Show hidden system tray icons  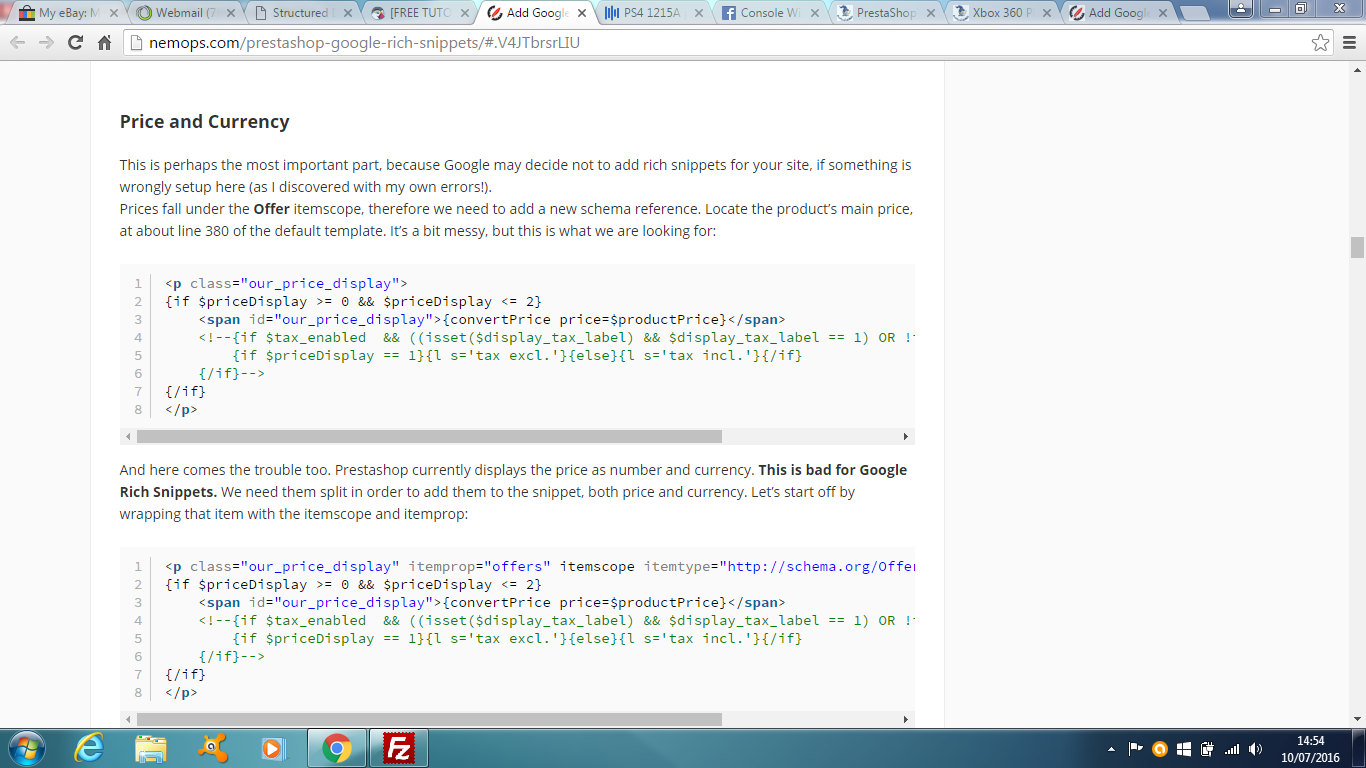(x=1112, y=749)
